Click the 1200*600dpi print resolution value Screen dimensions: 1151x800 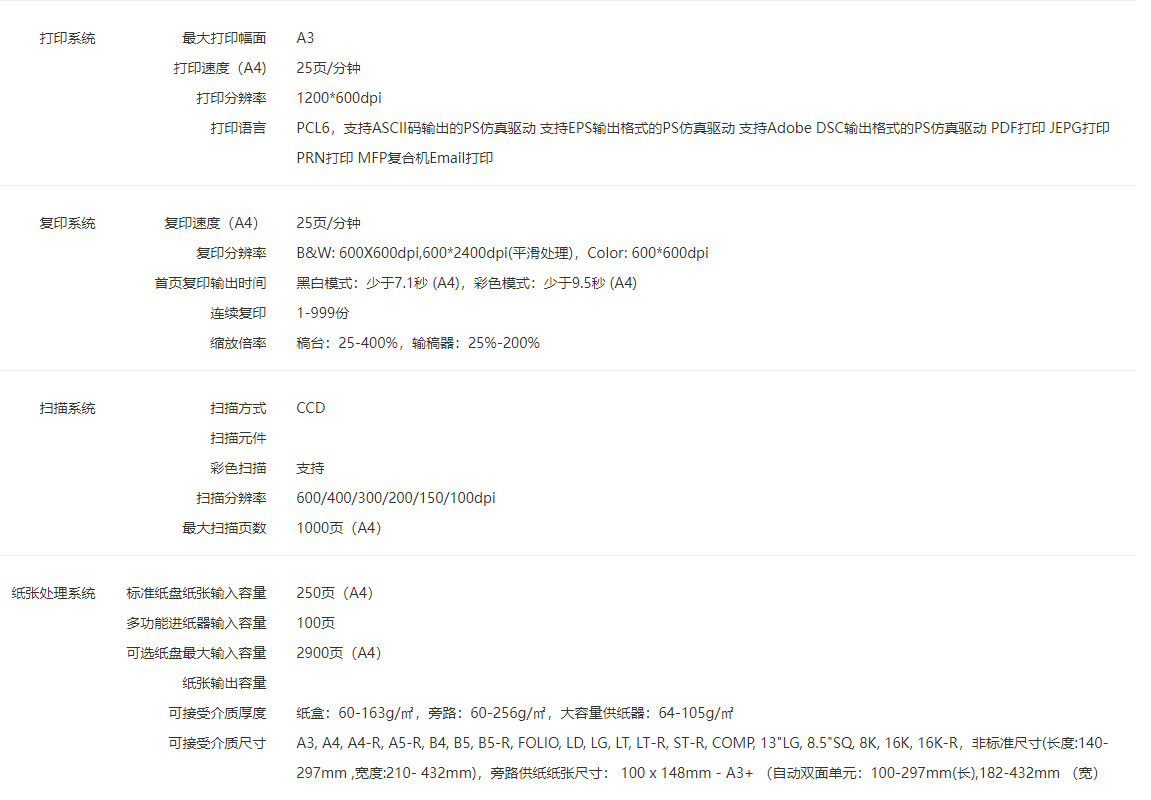click(x=339, y=98)
